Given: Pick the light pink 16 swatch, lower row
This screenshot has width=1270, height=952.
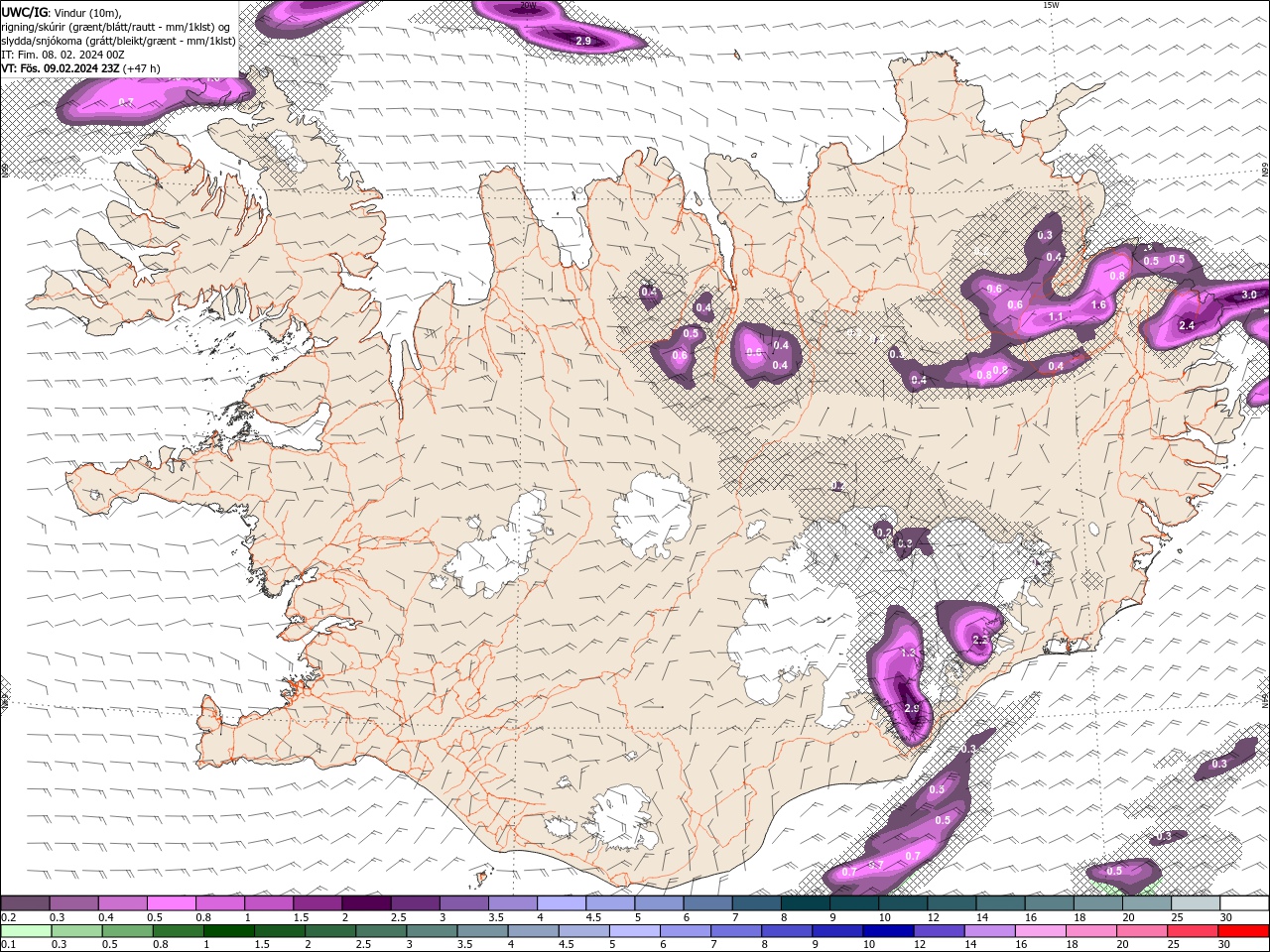Looking at the screenshot, I should [x=1041, y=931].
